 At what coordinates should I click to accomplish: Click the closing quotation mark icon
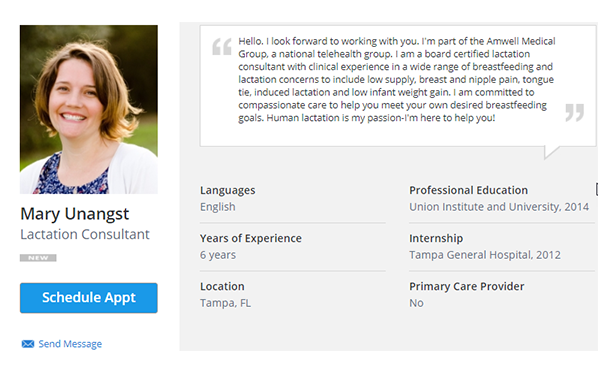point(575,113)
